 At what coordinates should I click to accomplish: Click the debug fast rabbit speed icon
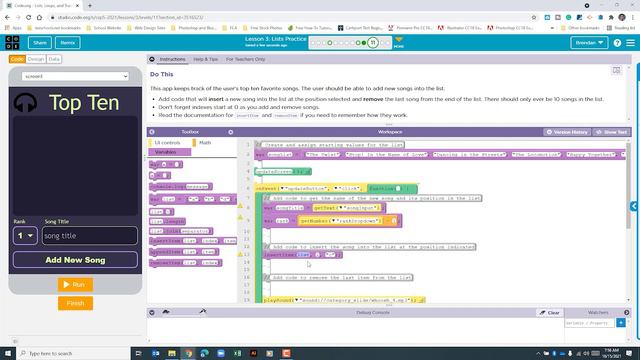[203, 312]
